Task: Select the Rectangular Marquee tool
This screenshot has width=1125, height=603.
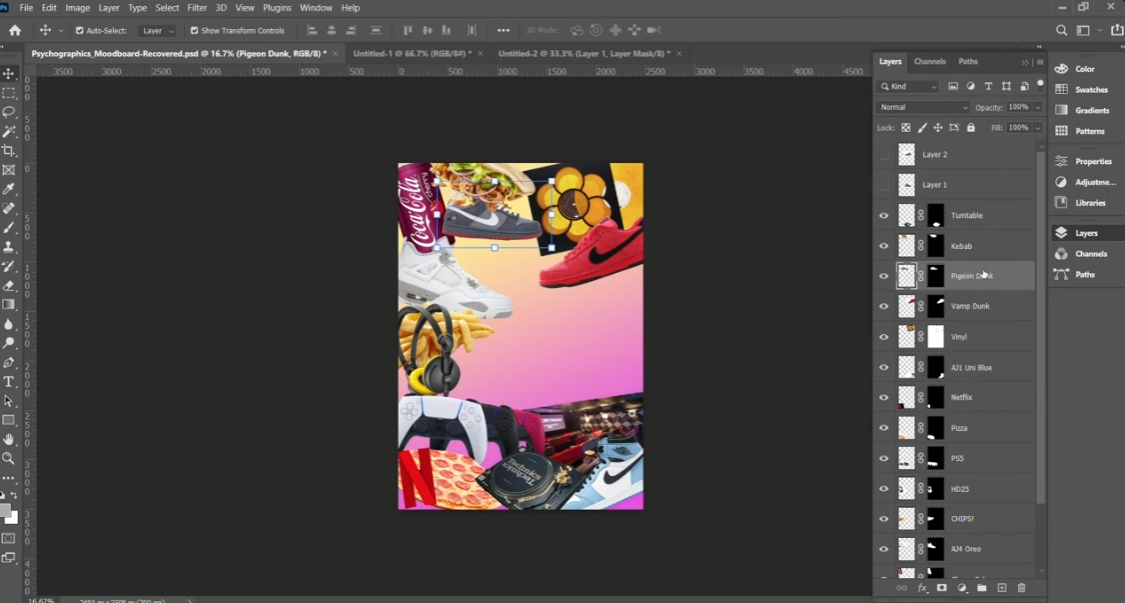Action: pyautogui.click(x=9, y=93)
